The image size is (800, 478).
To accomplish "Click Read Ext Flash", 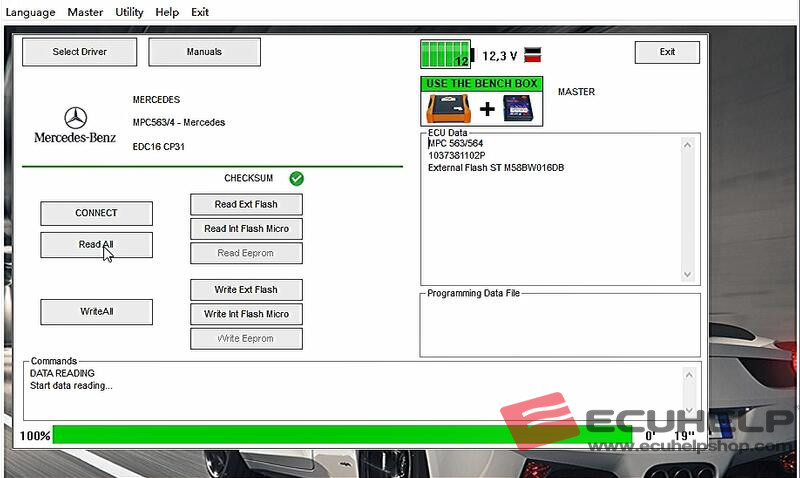I will (246, 205).
